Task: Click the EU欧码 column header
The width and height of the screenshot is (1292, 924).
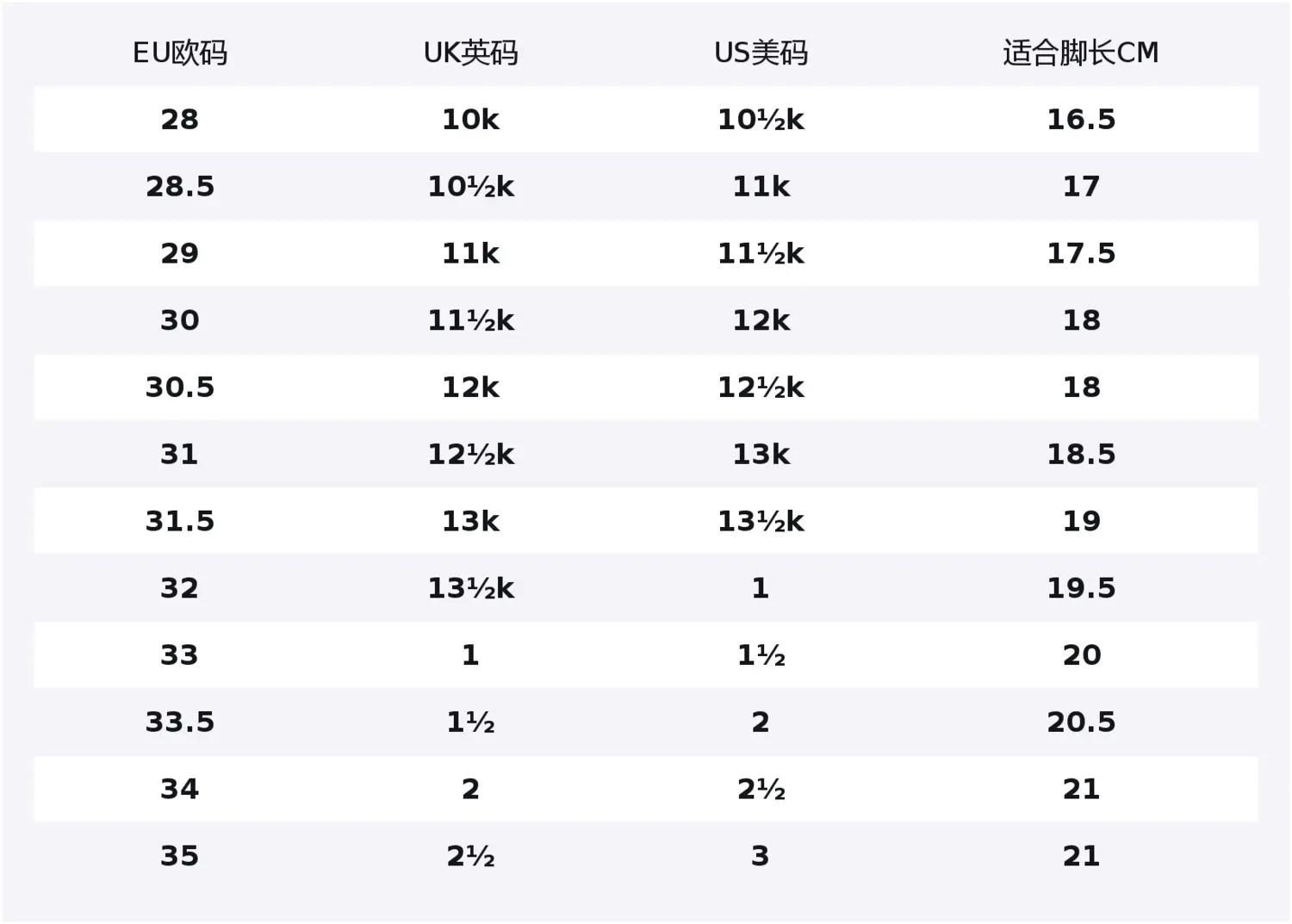Action: (180, 53)
